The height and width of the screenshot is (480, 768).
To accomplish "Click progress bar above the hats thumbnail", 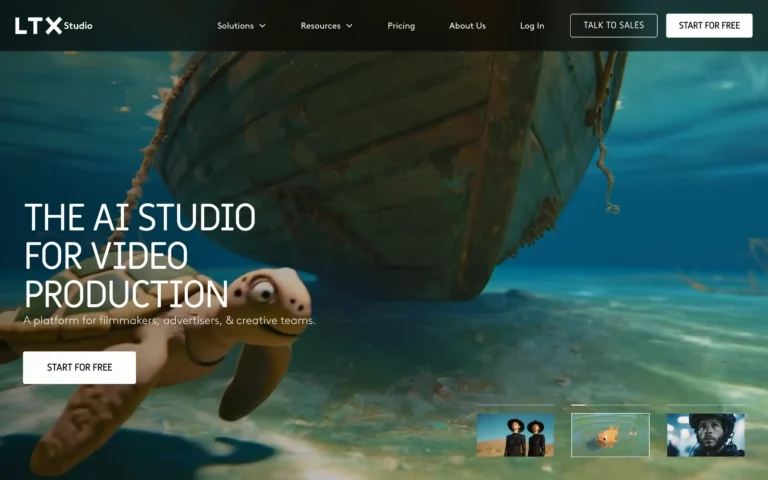I will coord(515,406).
